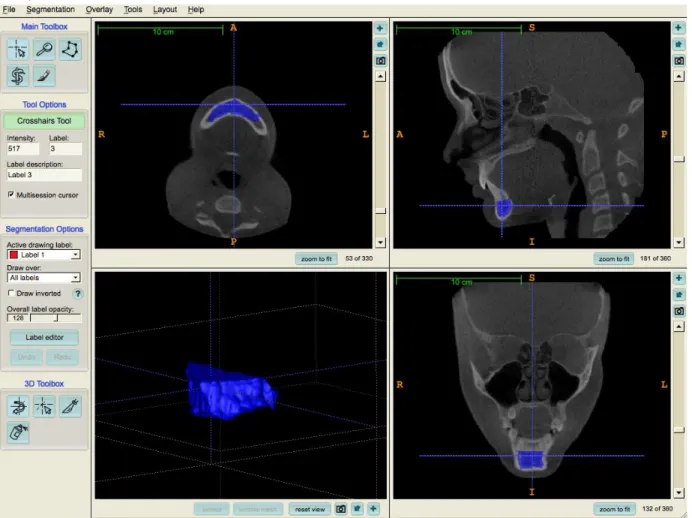Click the pin icon in sagittal view
The image size is (692, 518).
pyautogui.click(x=679, y=44)
